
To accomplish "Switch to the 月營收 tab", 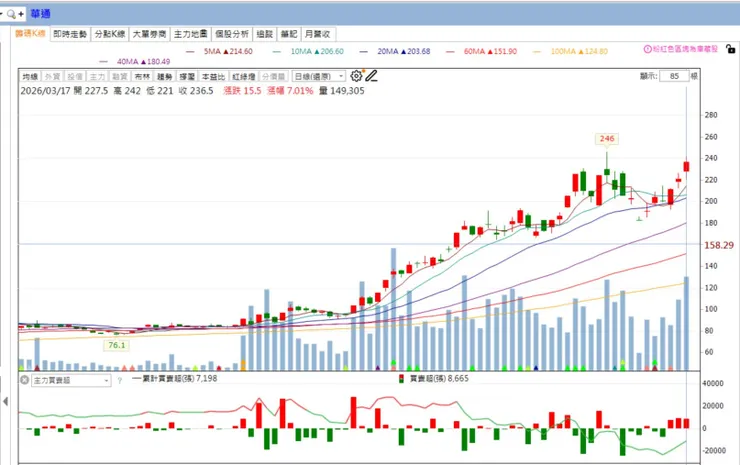I will [x=318, y=34].
